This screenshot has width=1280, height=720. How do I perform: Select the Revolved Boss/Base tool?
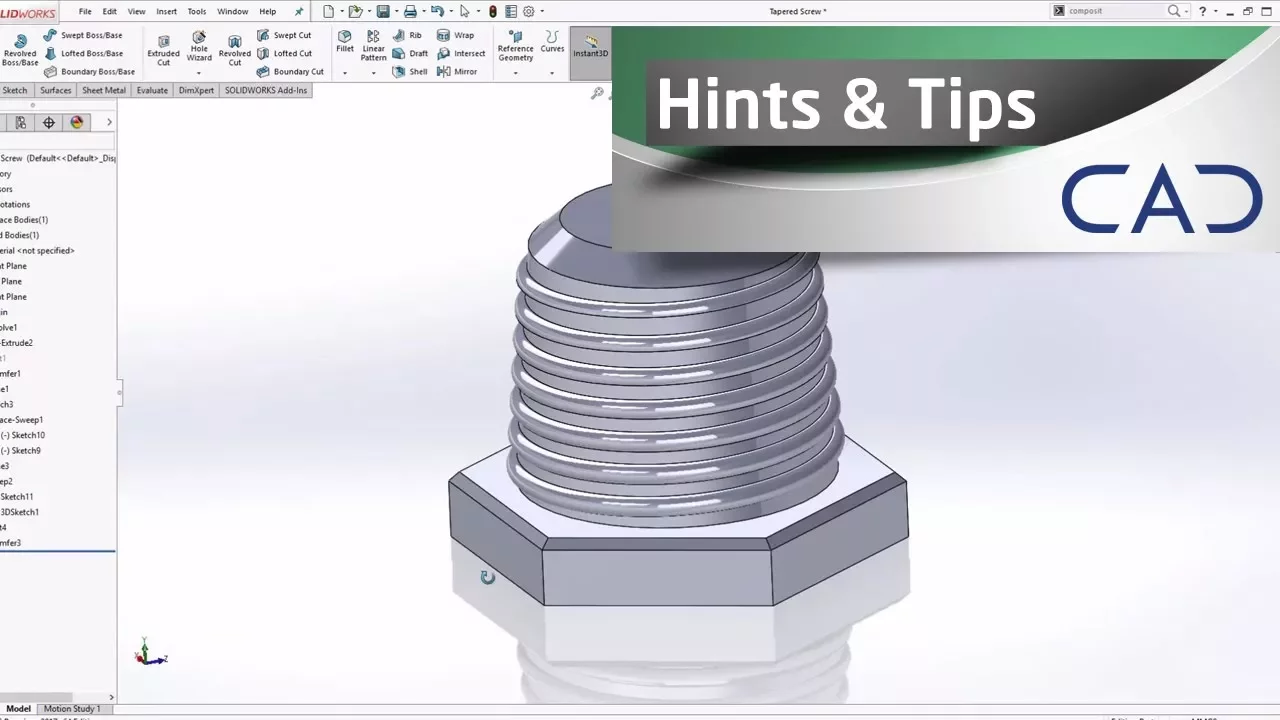click(20, 50)
